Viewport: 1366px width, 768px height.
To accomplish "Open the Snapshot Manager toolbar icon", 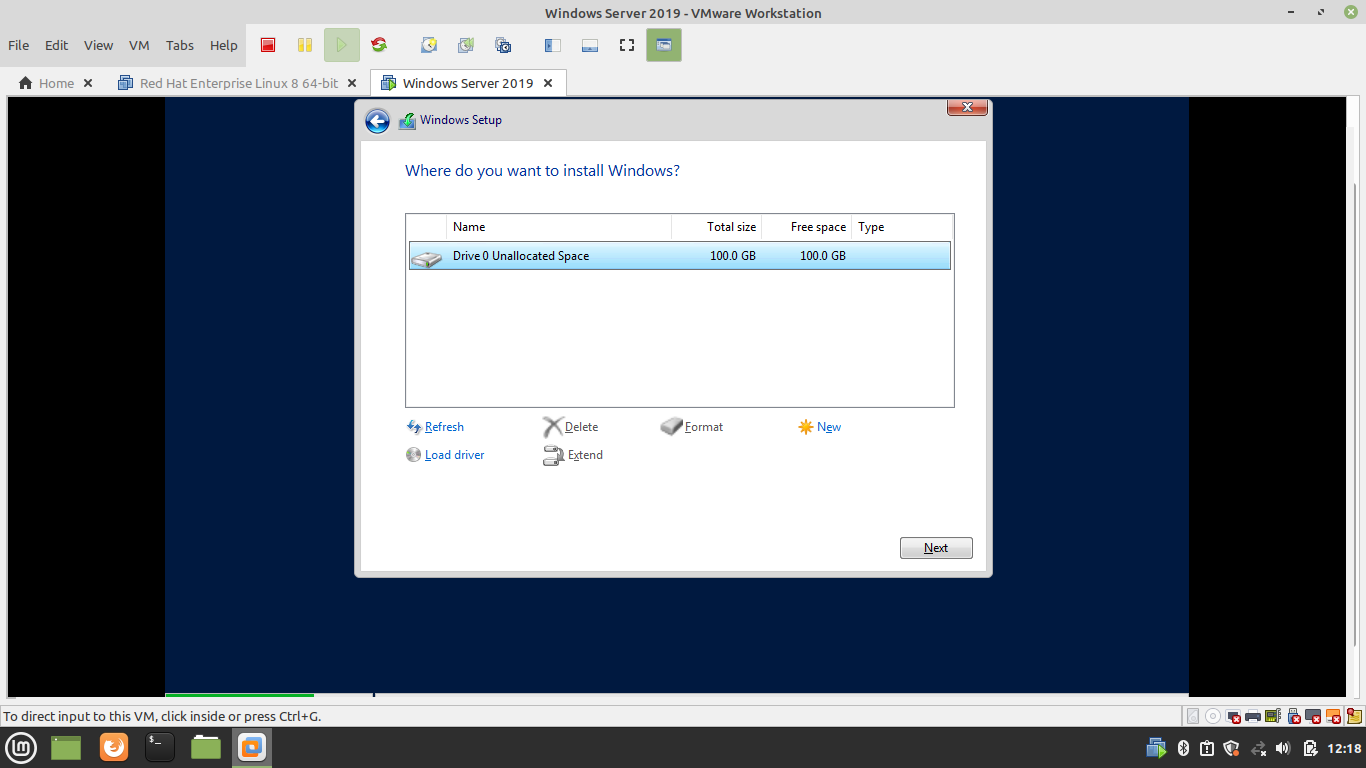I will 503,45.
